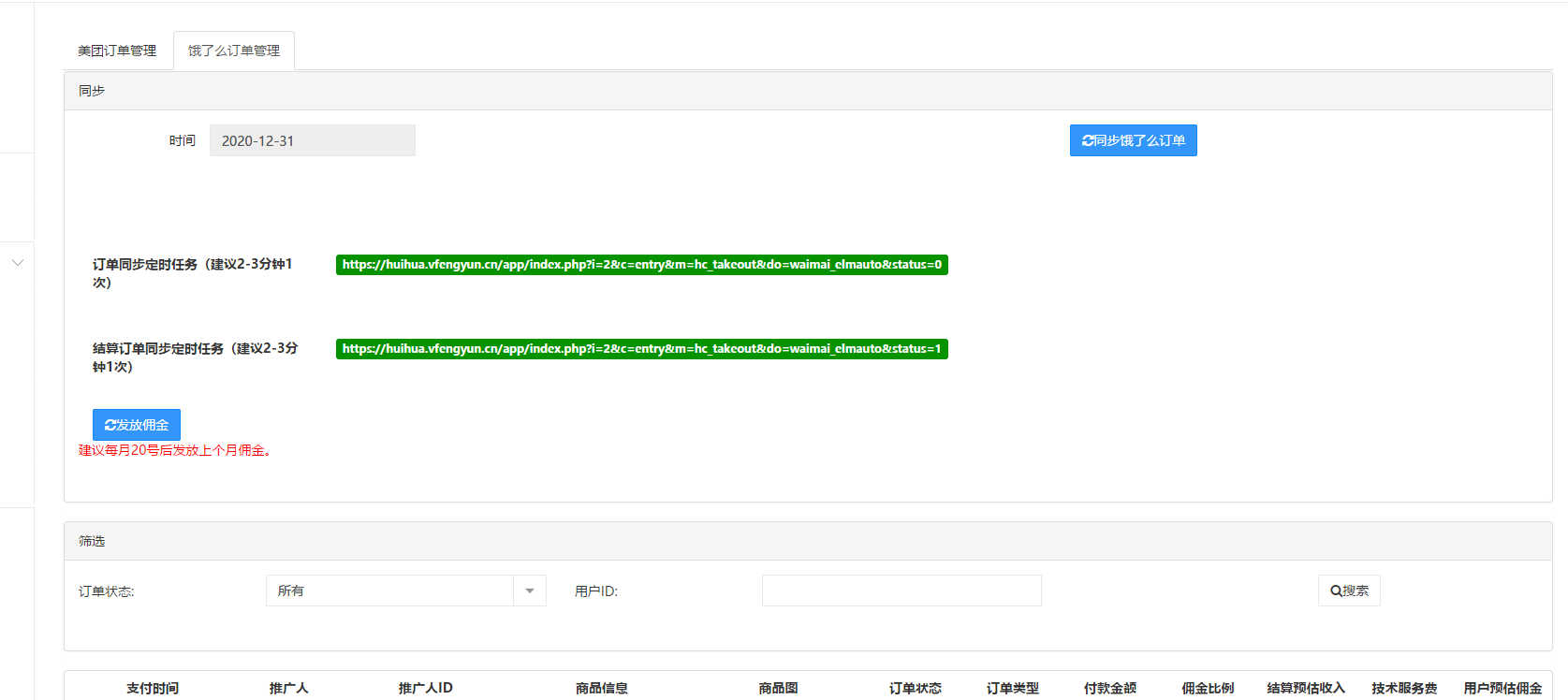Viewport: 1568px width, 700px height.
Task: Click the 技术服务费 column header
Action: 1404,688
